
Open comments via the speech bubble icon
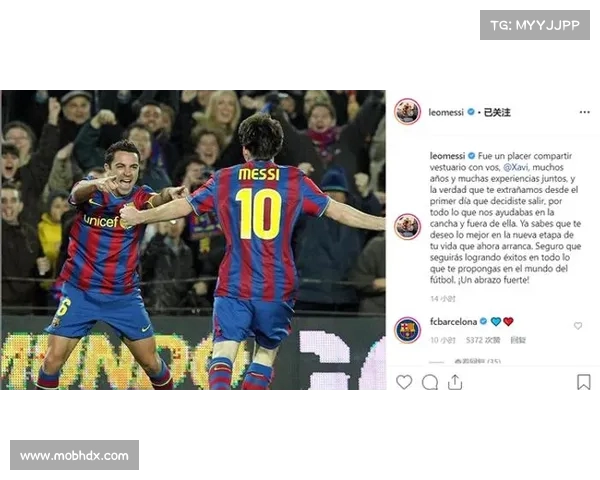coord(430,382)
